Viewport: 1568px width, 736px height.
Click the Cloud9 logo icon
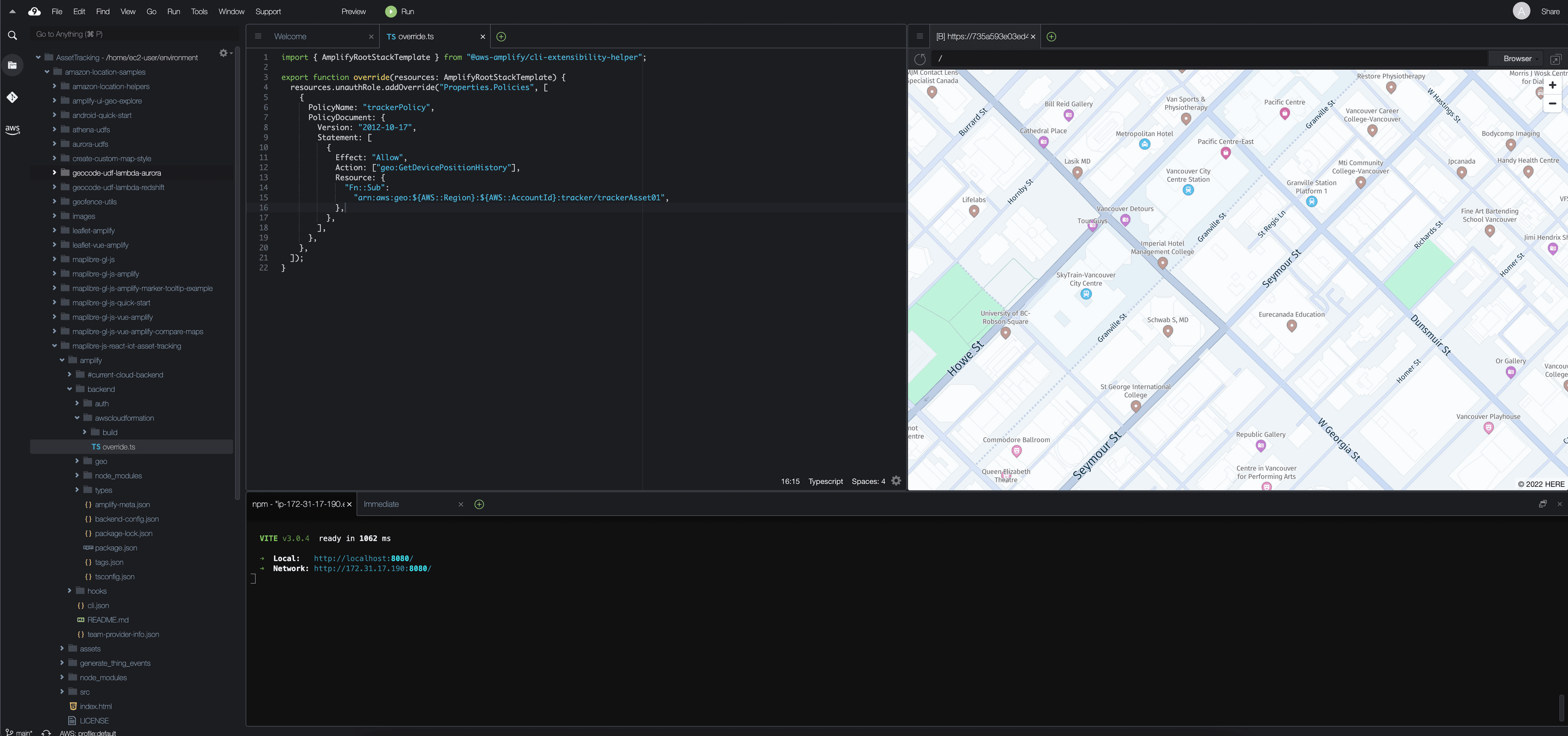point(35,11)
